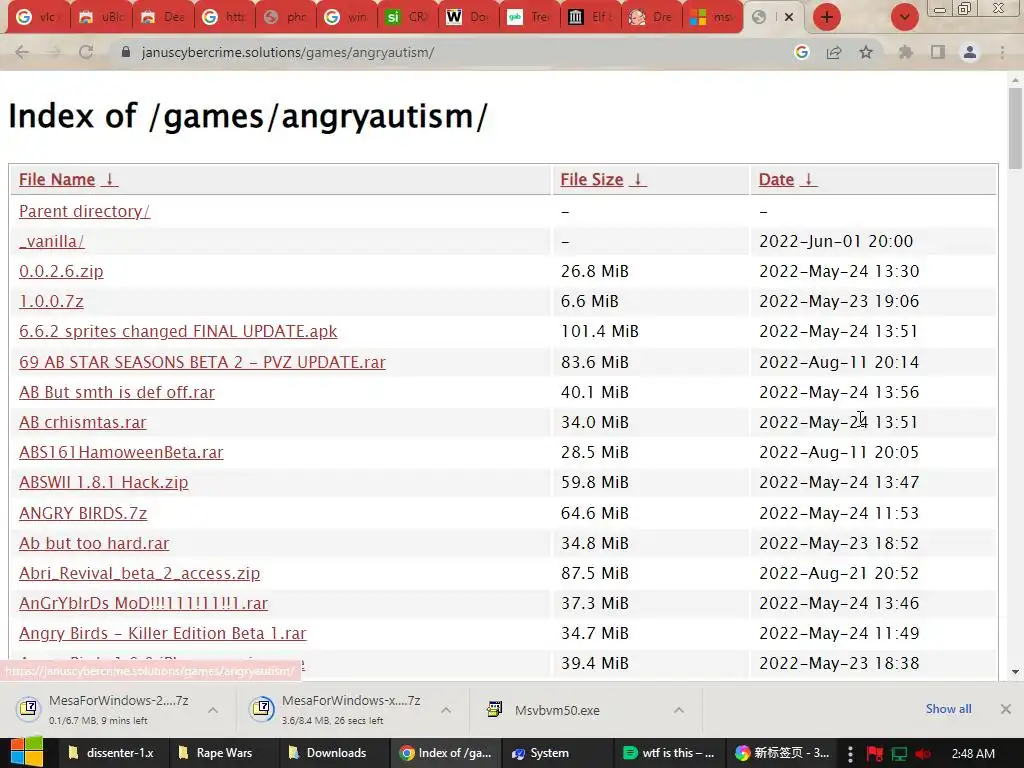
Task: Download Angry Birds Killer Edition Beta 1.rar
Action: pos(163,633)
